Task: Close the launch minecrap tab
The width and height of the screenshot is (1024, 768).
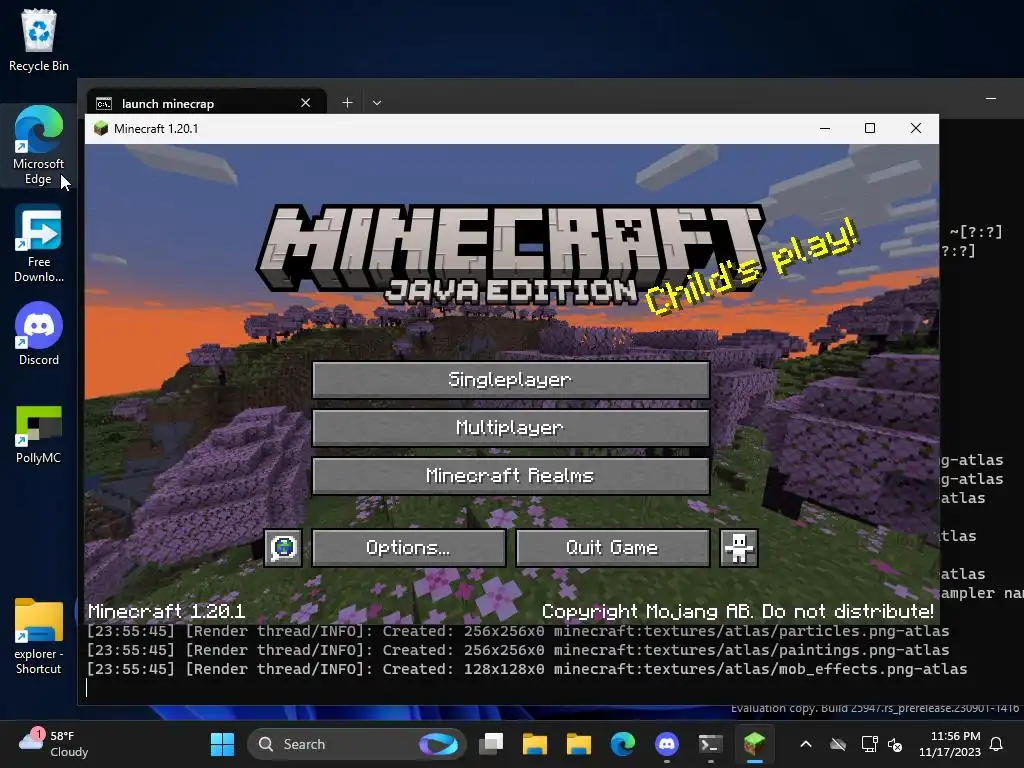Action: [305, 103]
